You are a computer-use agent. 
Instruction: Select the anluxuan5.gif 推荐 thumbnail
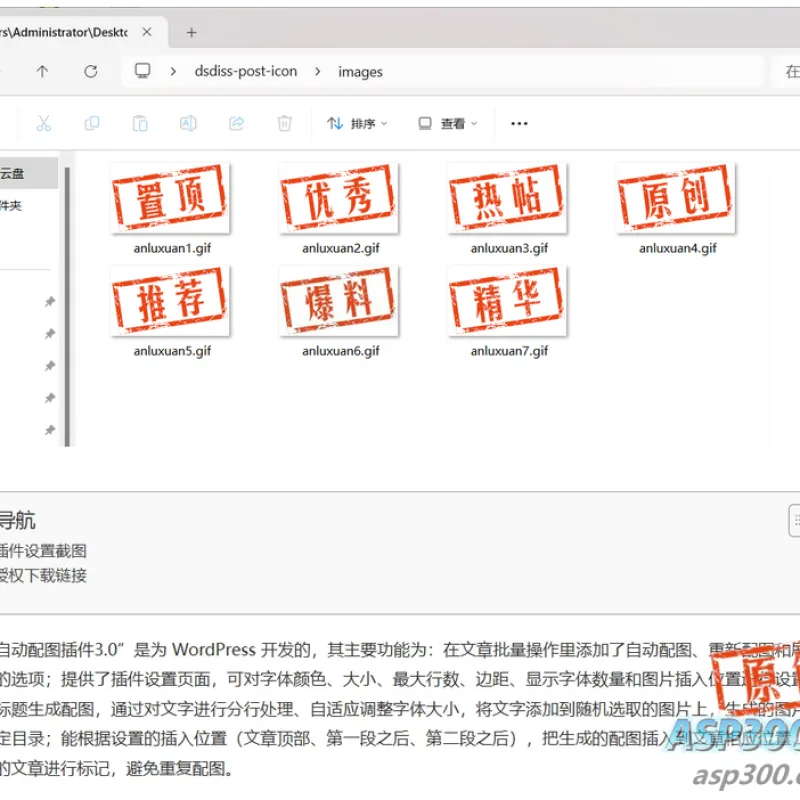[x=170, y=301]
